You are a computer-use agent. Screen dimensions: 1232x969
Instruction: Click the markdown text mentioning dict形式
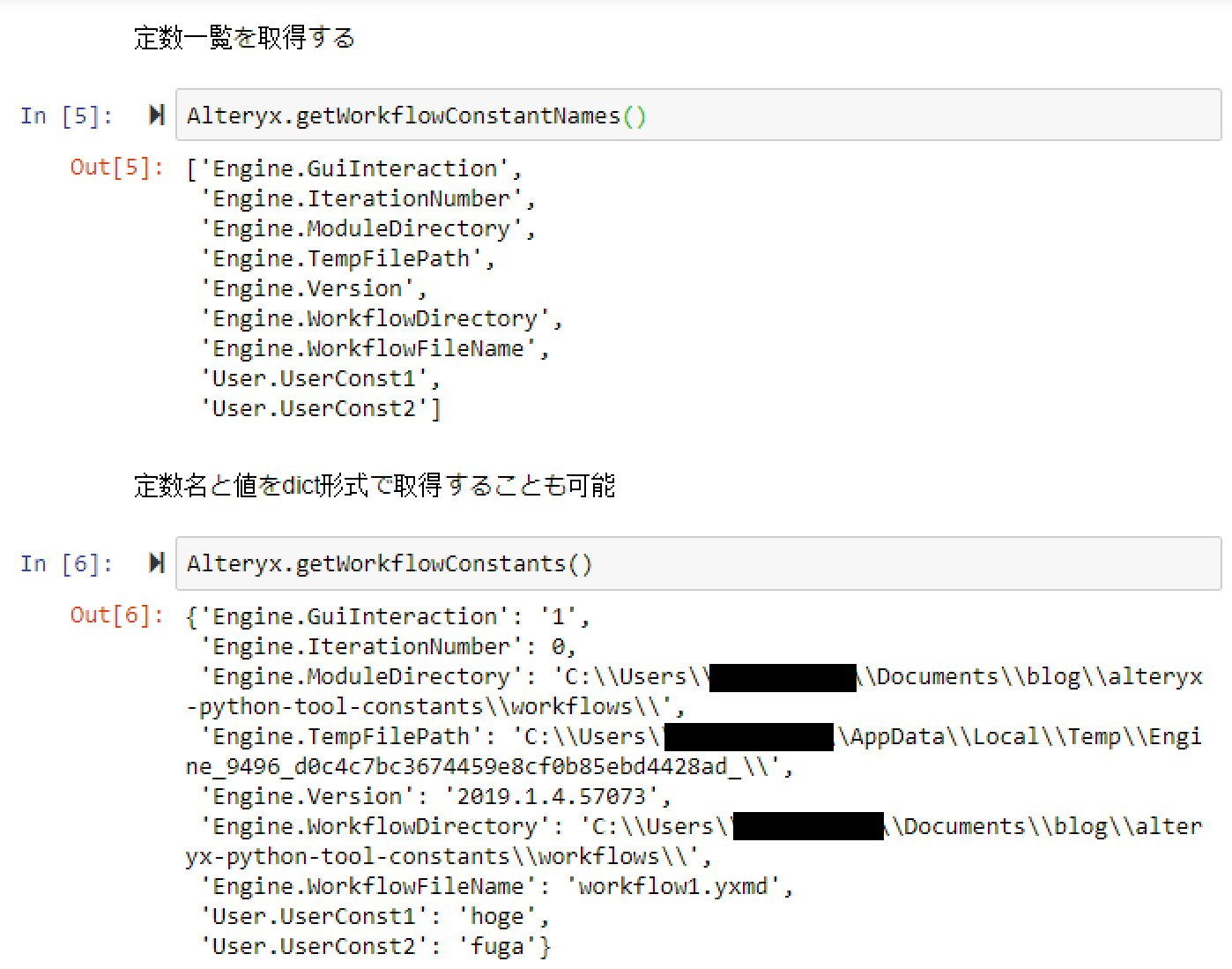(x=374, y=485)
